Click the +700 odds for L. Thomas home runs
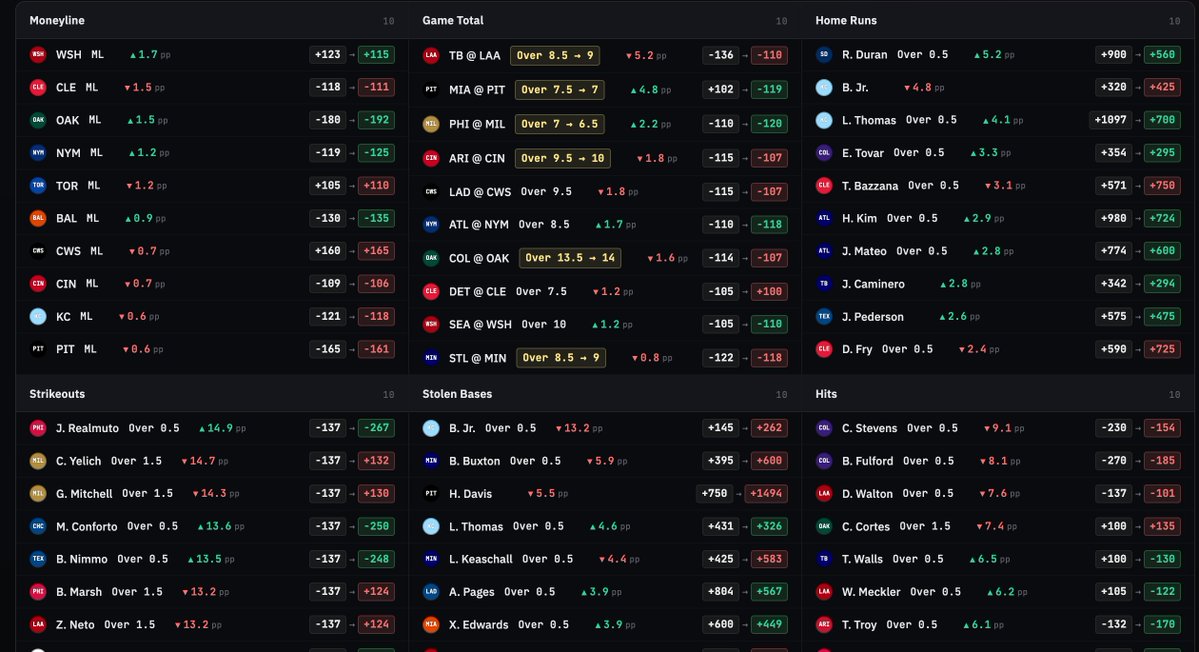 [x=1162, y=120]
